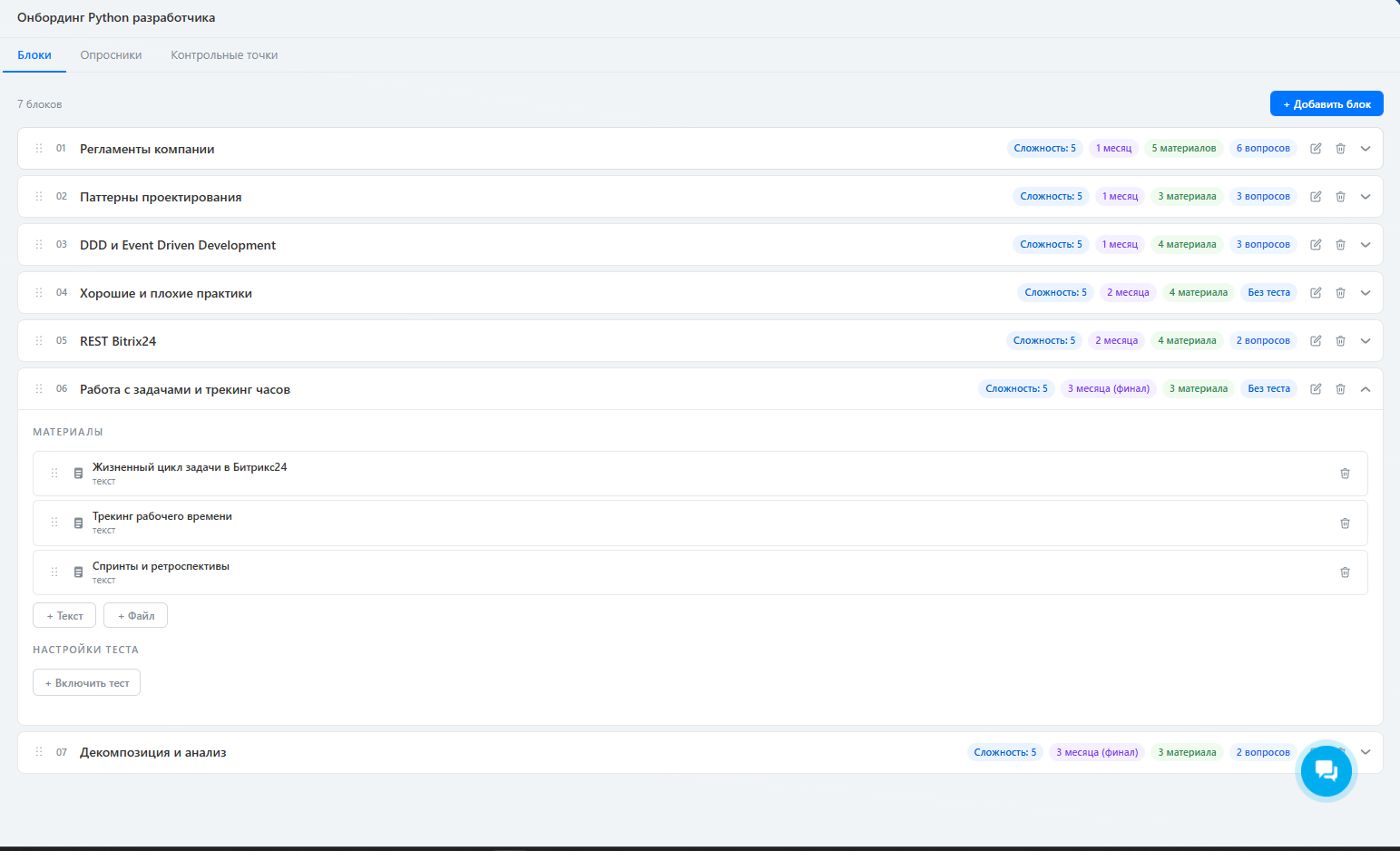
Task: Delete the Паттерны проектирования block
Action: [1340, 197]
